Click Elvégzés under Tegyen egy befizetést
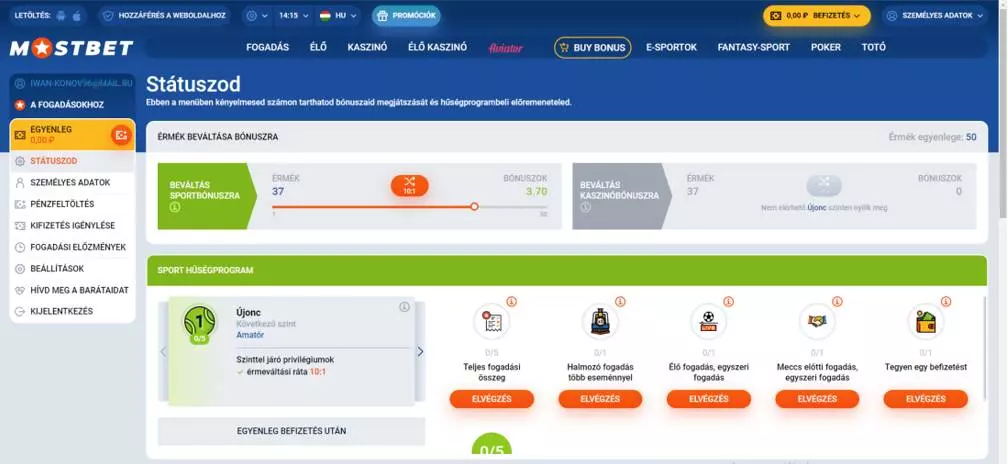 tap(926, 398)
